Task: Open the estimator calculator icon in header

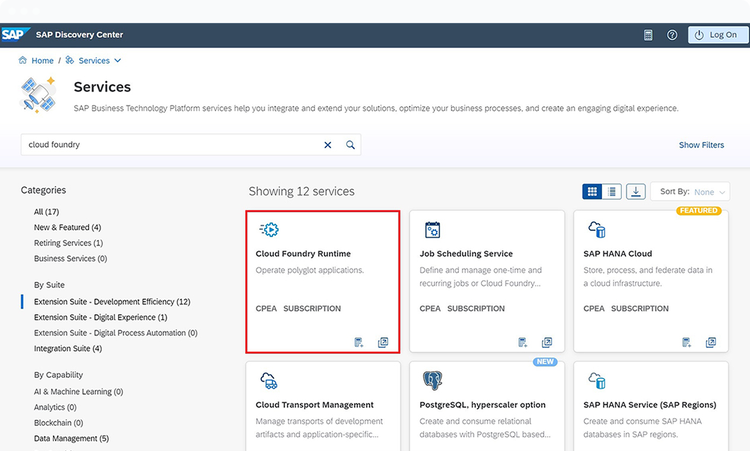Action: tap(648, 35)
